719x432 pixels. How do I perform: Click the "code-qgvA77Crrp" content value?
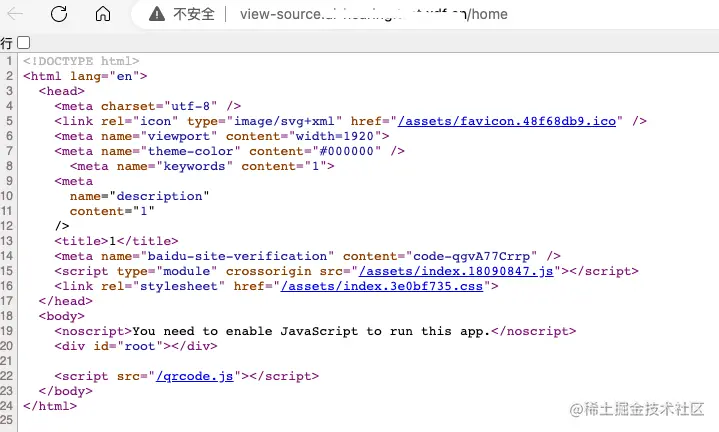(x=472, y=256)
